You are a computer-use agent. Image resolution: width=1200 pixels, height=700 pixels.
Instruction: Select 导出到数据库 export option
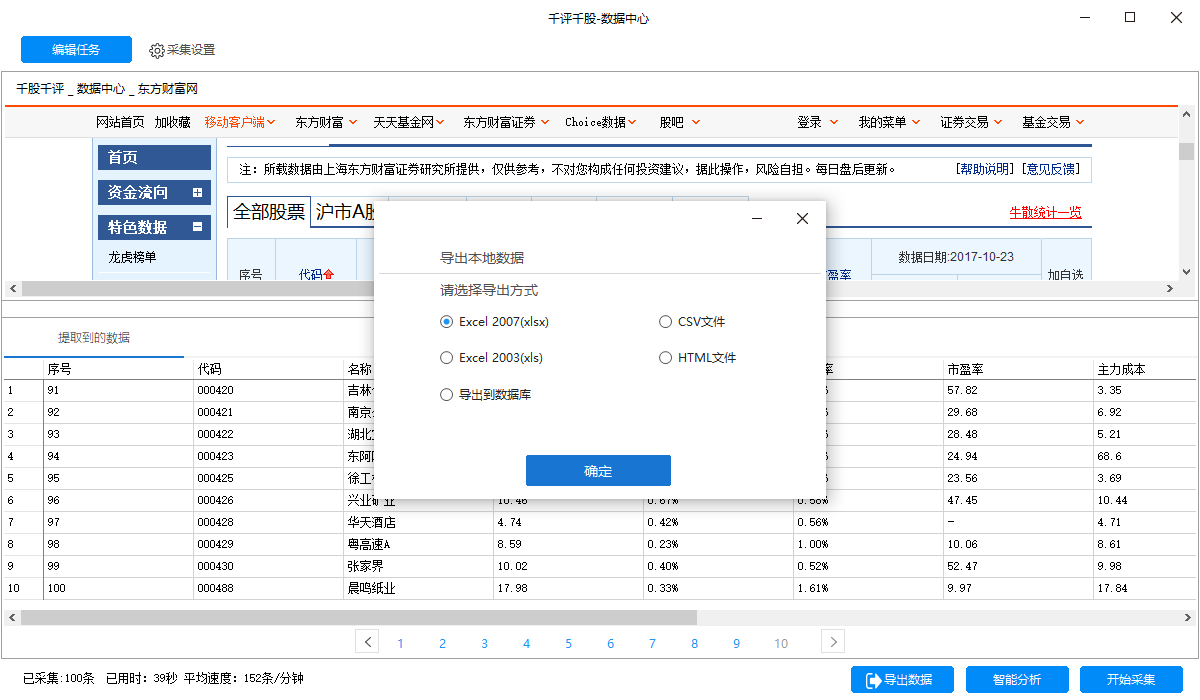point(486,394)
